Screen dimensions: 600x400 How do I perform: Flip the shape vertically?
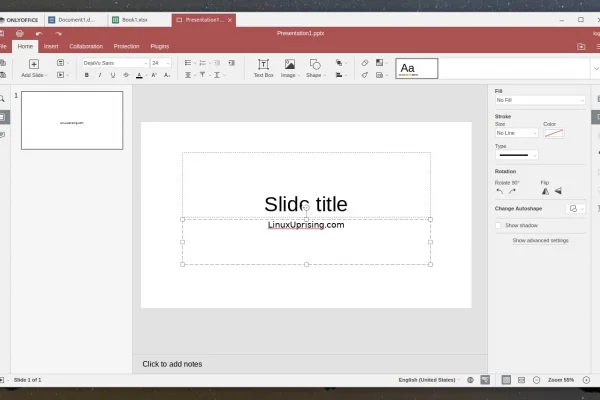coord(558,191)
